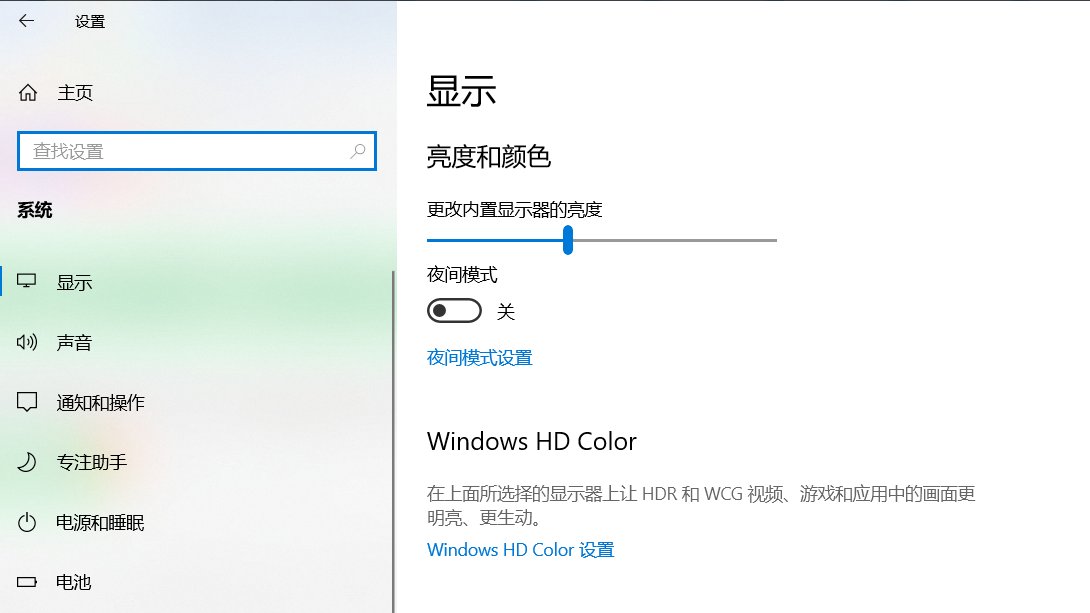
Task: Click the right end of brightness slider track
Action: (773, 240)
